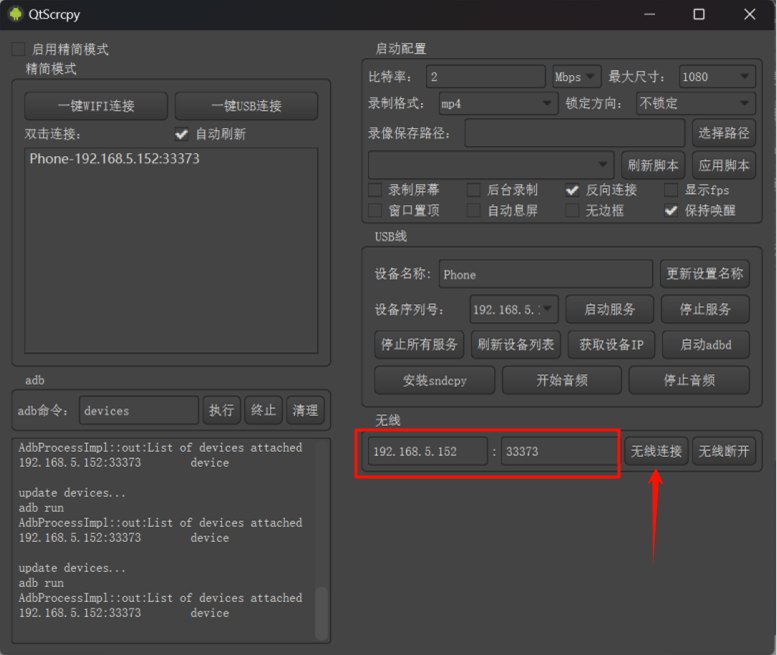777x655 pixels.
Task: Focus the adb命令 devices field
Action: tap(138, 410)
